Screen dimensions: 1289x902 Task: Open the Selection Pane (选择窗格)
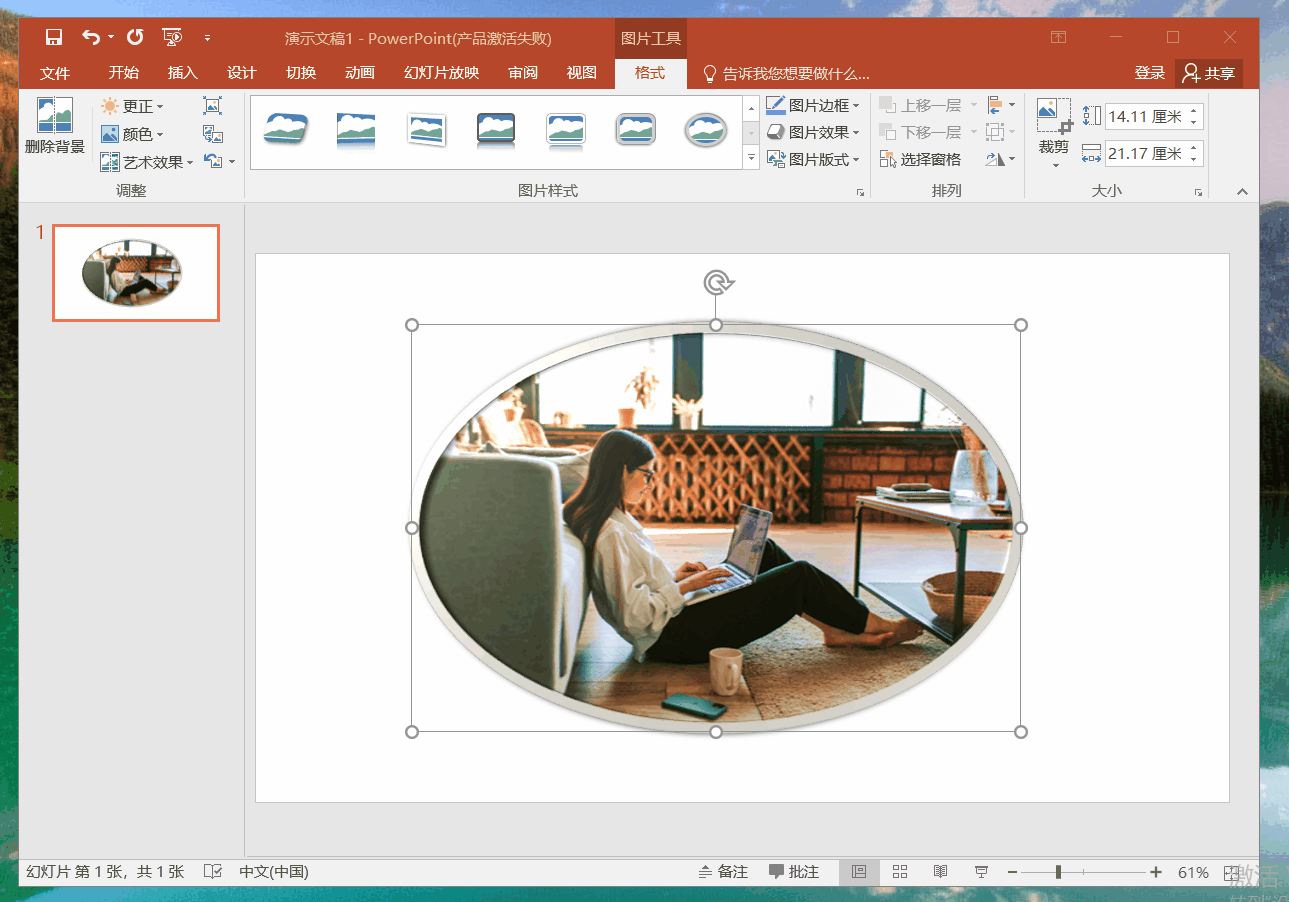(x=920, y=159)
